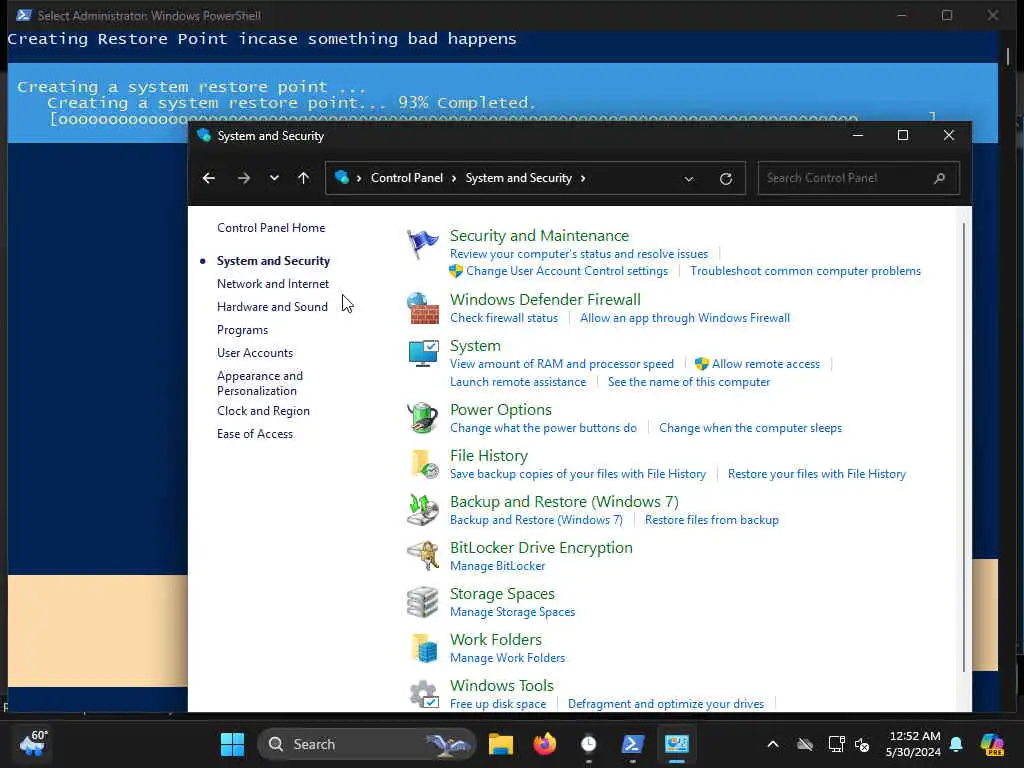
Task: Open Restore files from backup link
Action: click(712, 520)
